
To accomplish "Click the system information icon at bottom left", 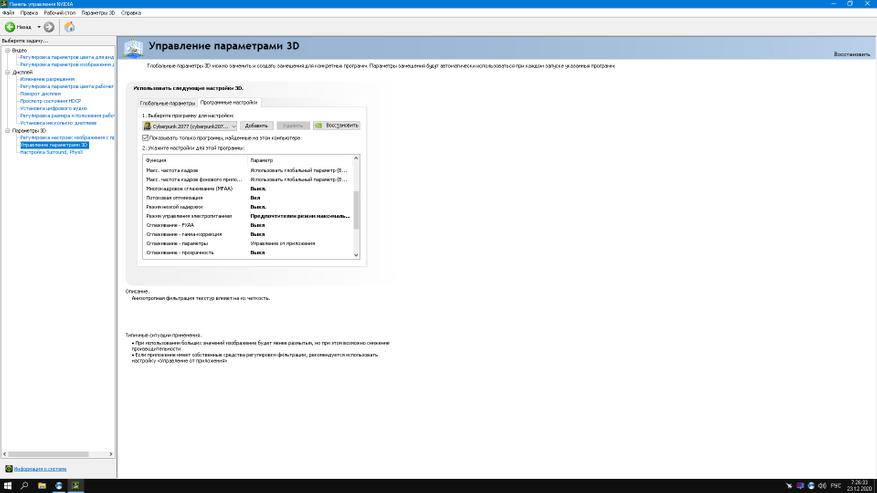I will 9,468.
